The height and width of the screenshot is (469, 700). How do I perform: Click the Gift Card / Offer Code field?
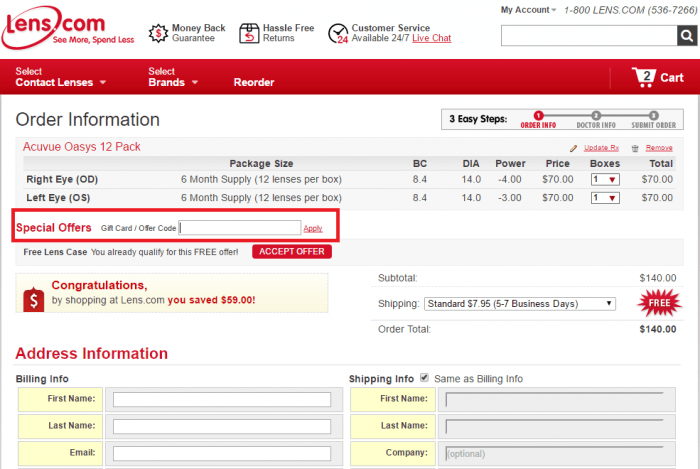click(240, 228)
